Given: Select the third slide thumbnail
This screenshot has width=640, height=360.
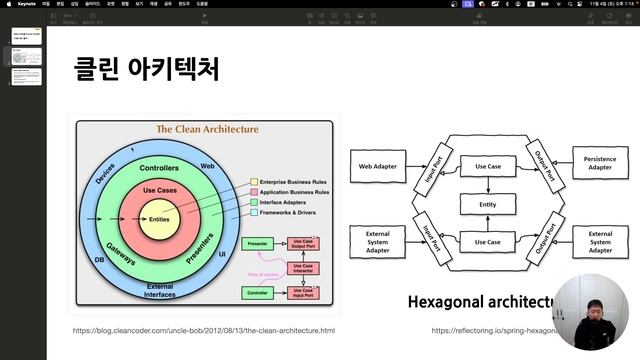Looking at the screenshot, I should click(x=27, y=77).
